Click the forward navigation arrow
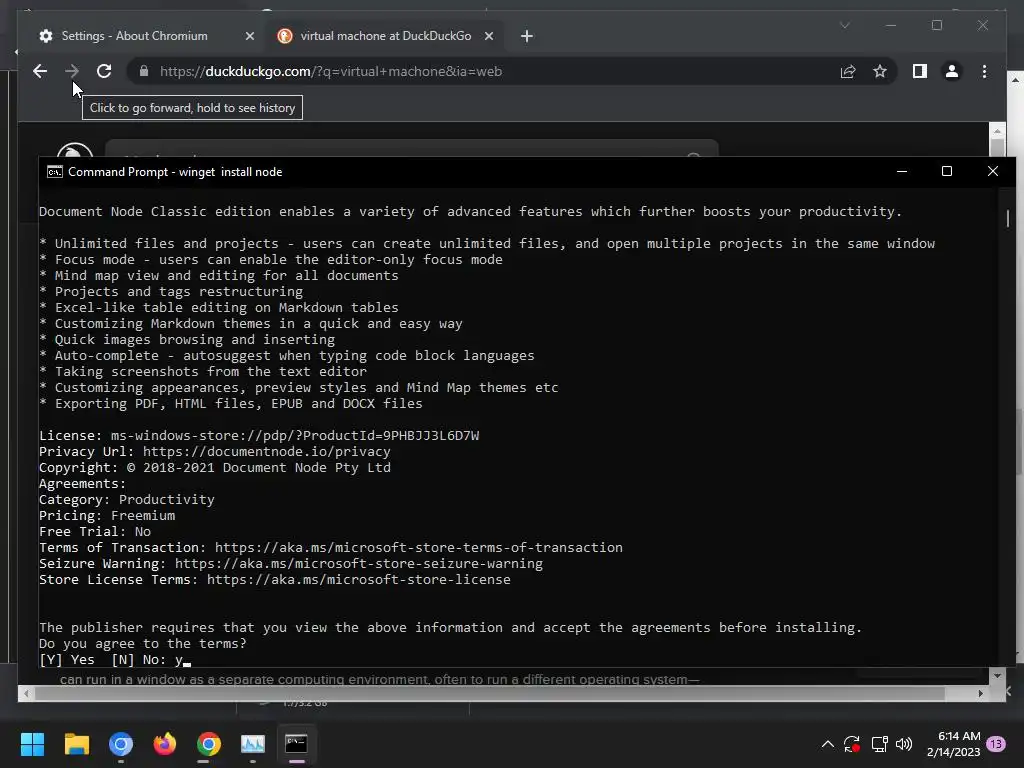Screen dimensions: 1024x768 (72, 71)
